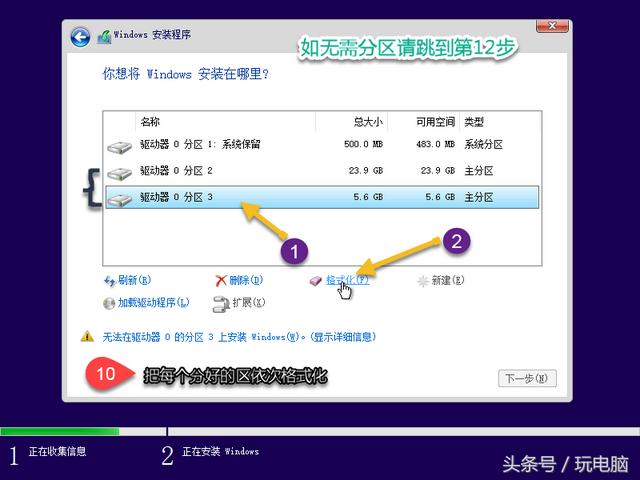Click the red 删除 delete icon

[x=221, y=281]
